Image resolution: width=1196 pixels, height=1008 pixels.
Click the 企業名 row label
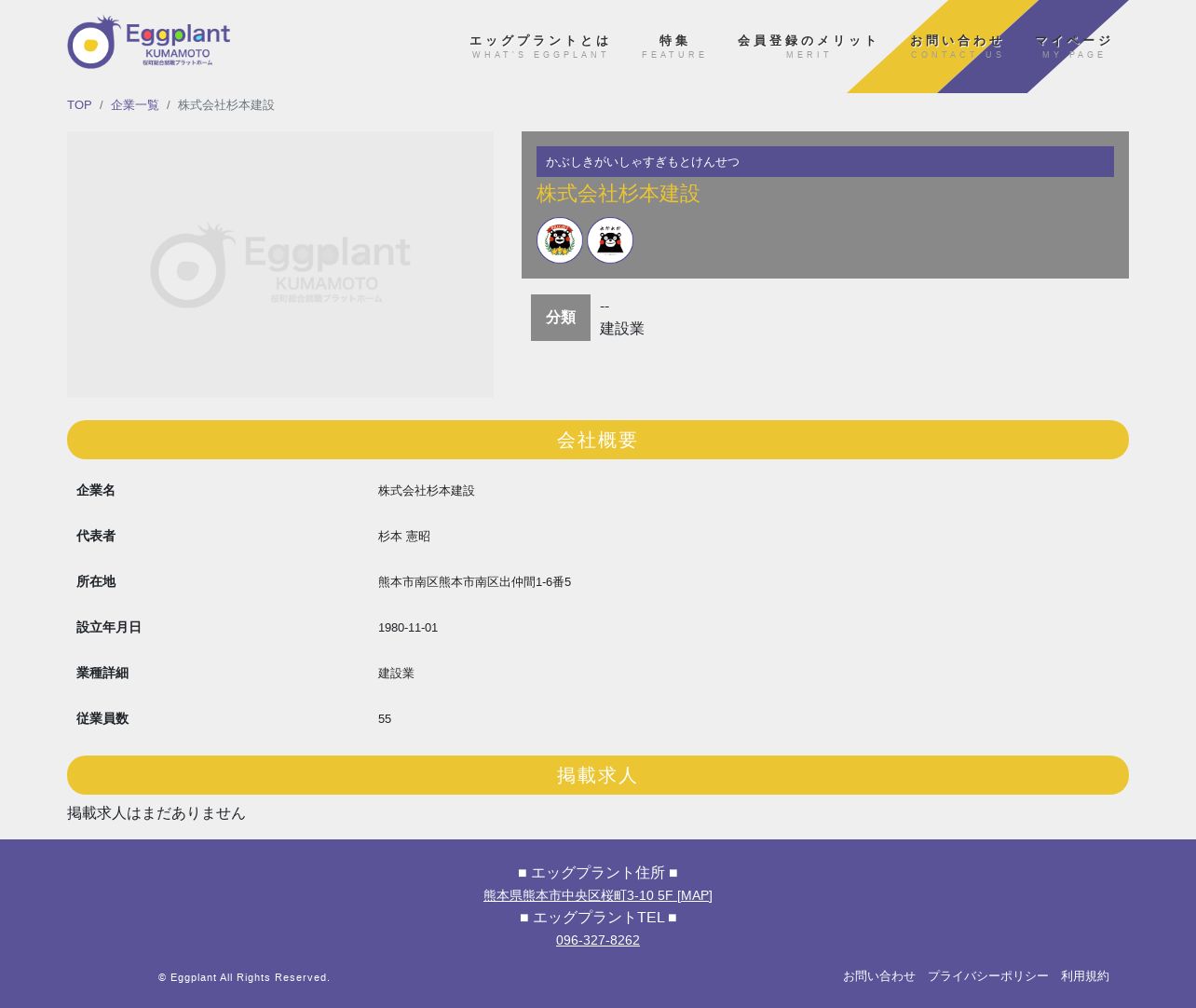(96, 490)
